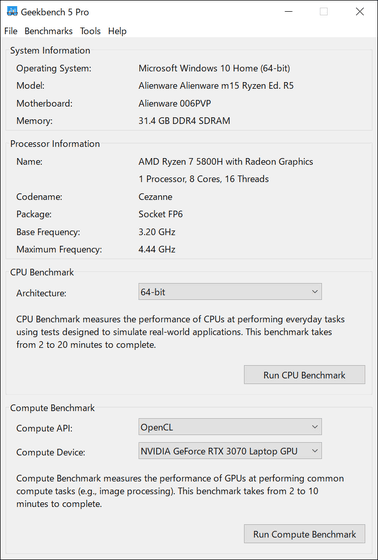
Task: Click the Motherboard label
Action: pos(44,104)
